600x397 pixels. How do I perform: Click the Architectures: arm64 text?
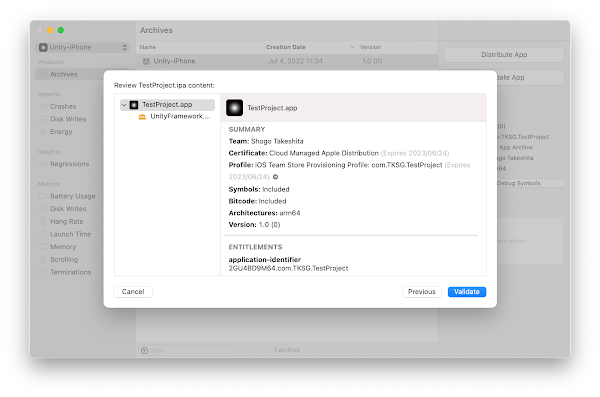coord(264,213)
